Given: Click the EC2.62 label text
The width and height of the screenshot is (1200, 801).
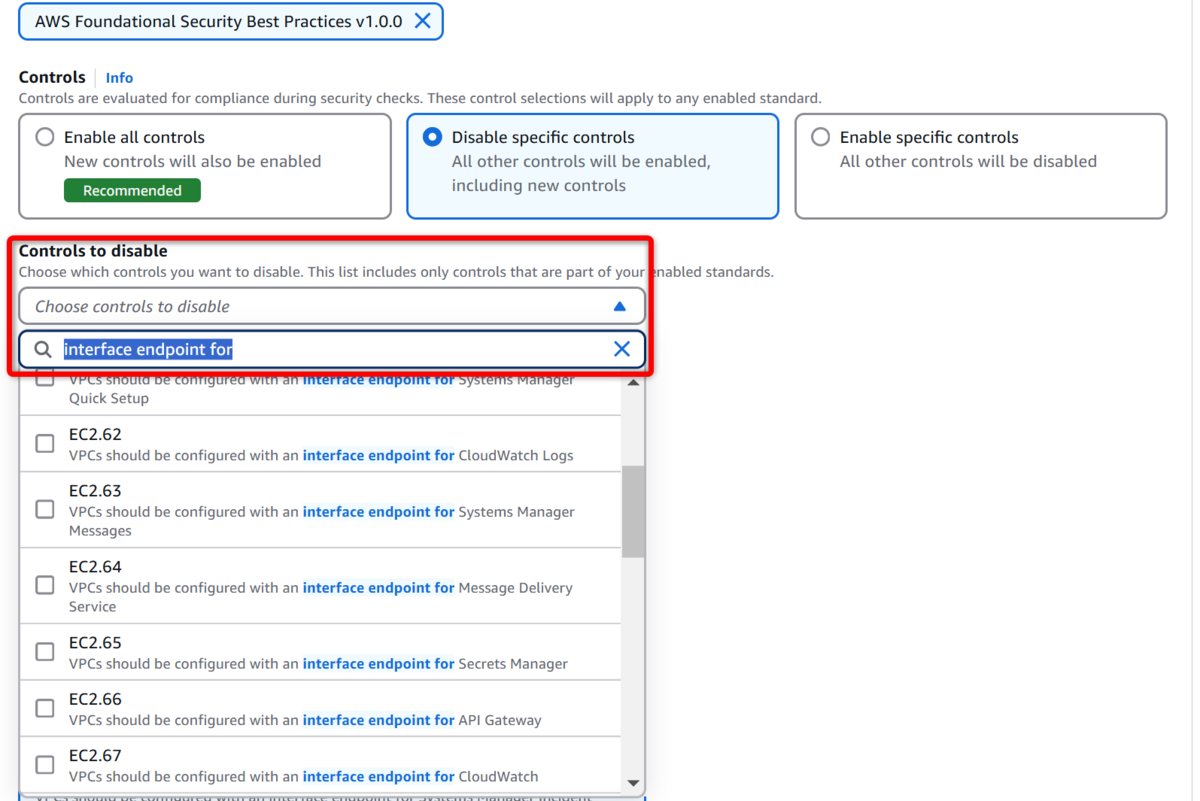Looking at the screenshot, I should click(95, 434).
